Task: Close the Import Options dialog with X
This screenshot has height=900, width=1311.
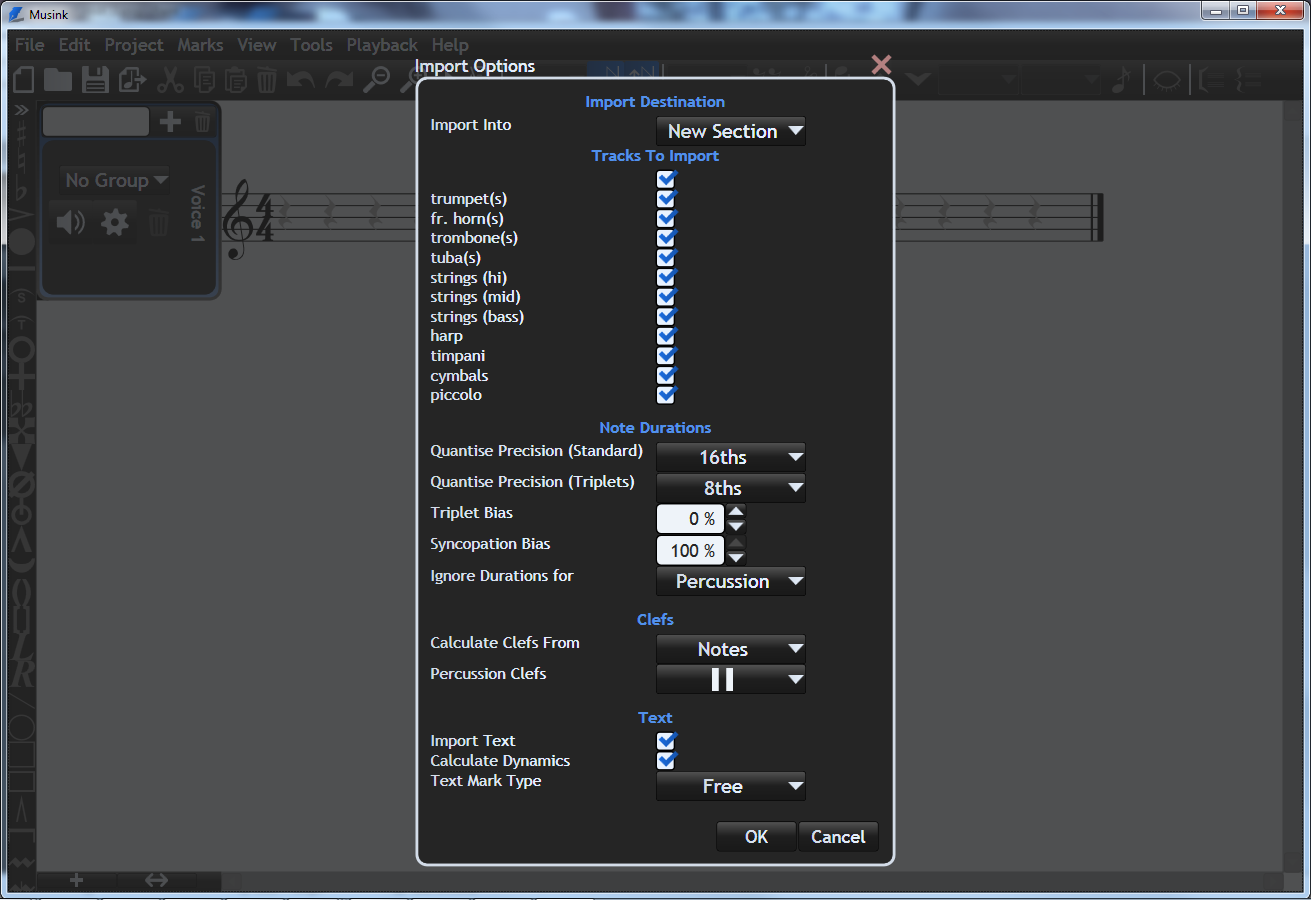Action: coord(881,65)
